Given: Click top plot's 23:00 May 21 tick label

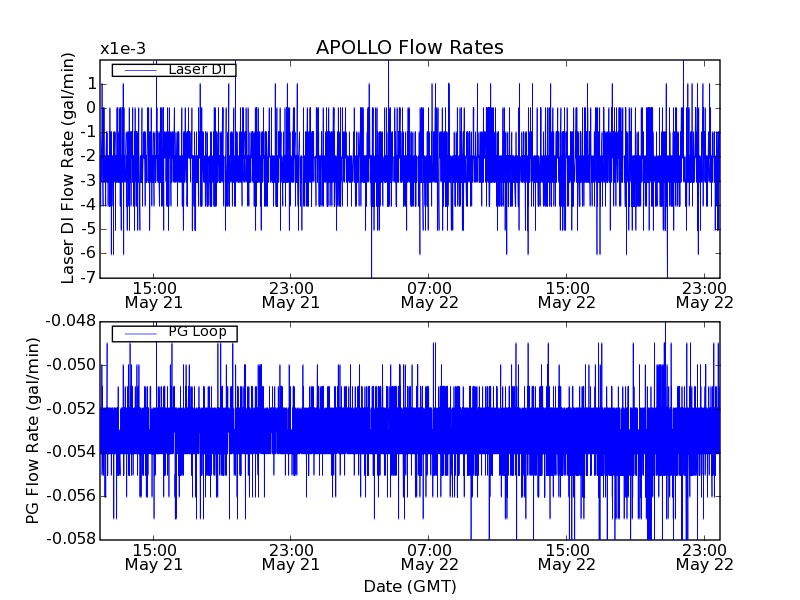Looking at the screenshot, I should click(x=290, y=294).
